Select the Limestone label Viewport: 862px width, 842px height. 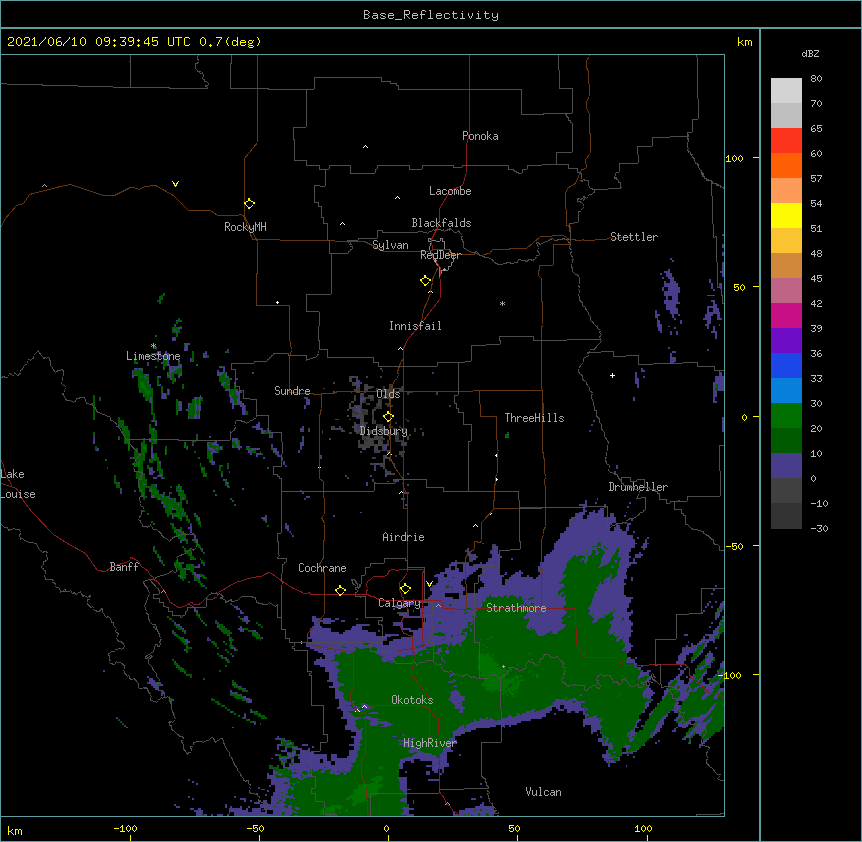pos(153,356)
